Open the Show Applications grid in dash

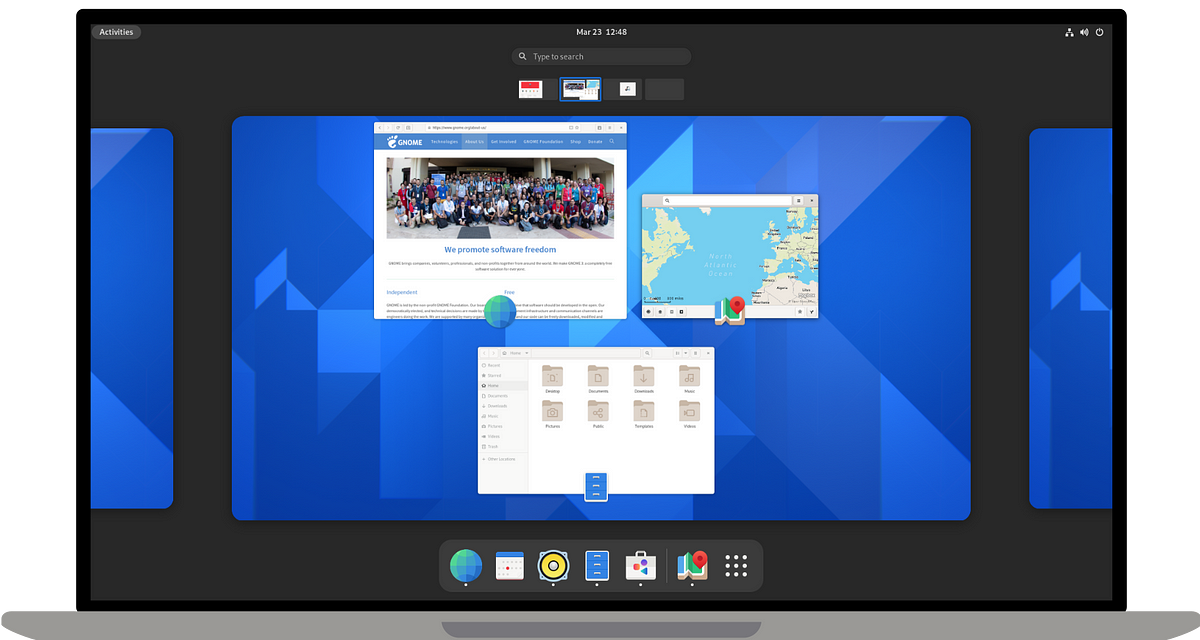tap(736, 566)
